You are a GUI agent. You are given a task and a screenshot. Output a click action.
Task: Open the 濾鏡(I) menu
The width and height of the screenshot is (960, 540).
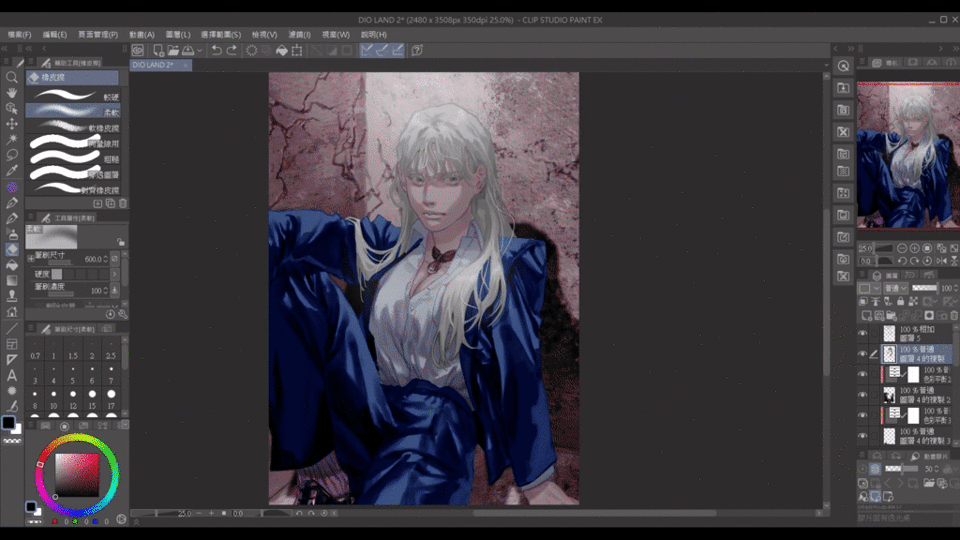point(299,34)
